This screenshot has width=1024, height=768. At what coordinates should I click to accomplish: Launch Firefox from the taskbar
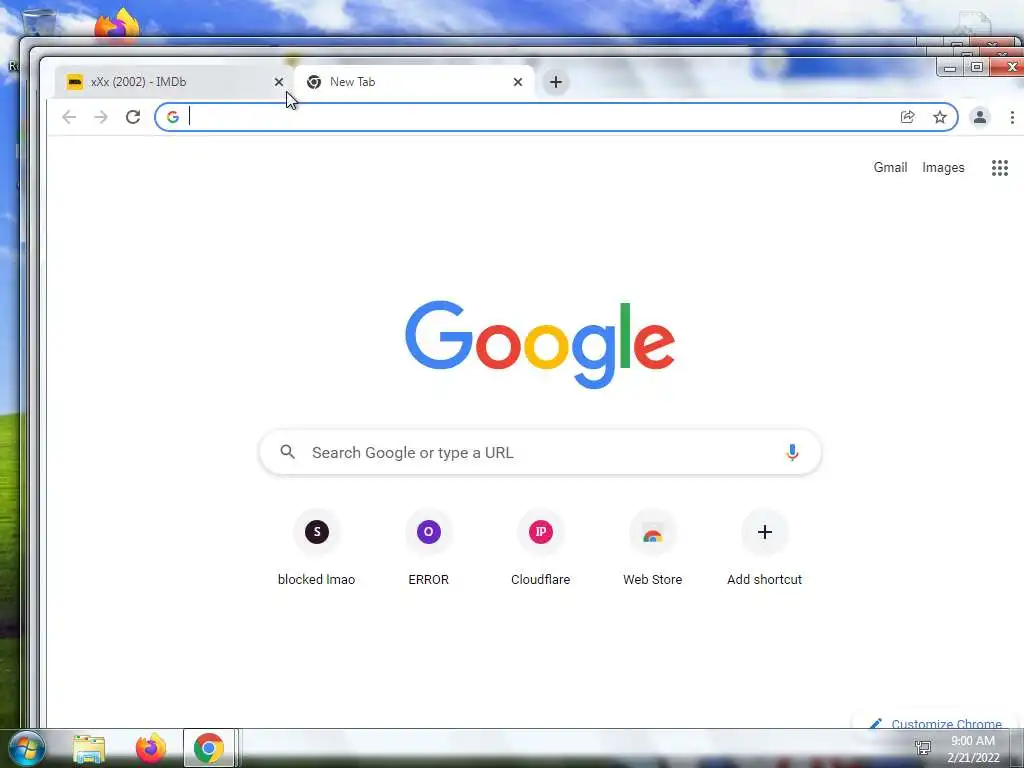pos(150,748)
